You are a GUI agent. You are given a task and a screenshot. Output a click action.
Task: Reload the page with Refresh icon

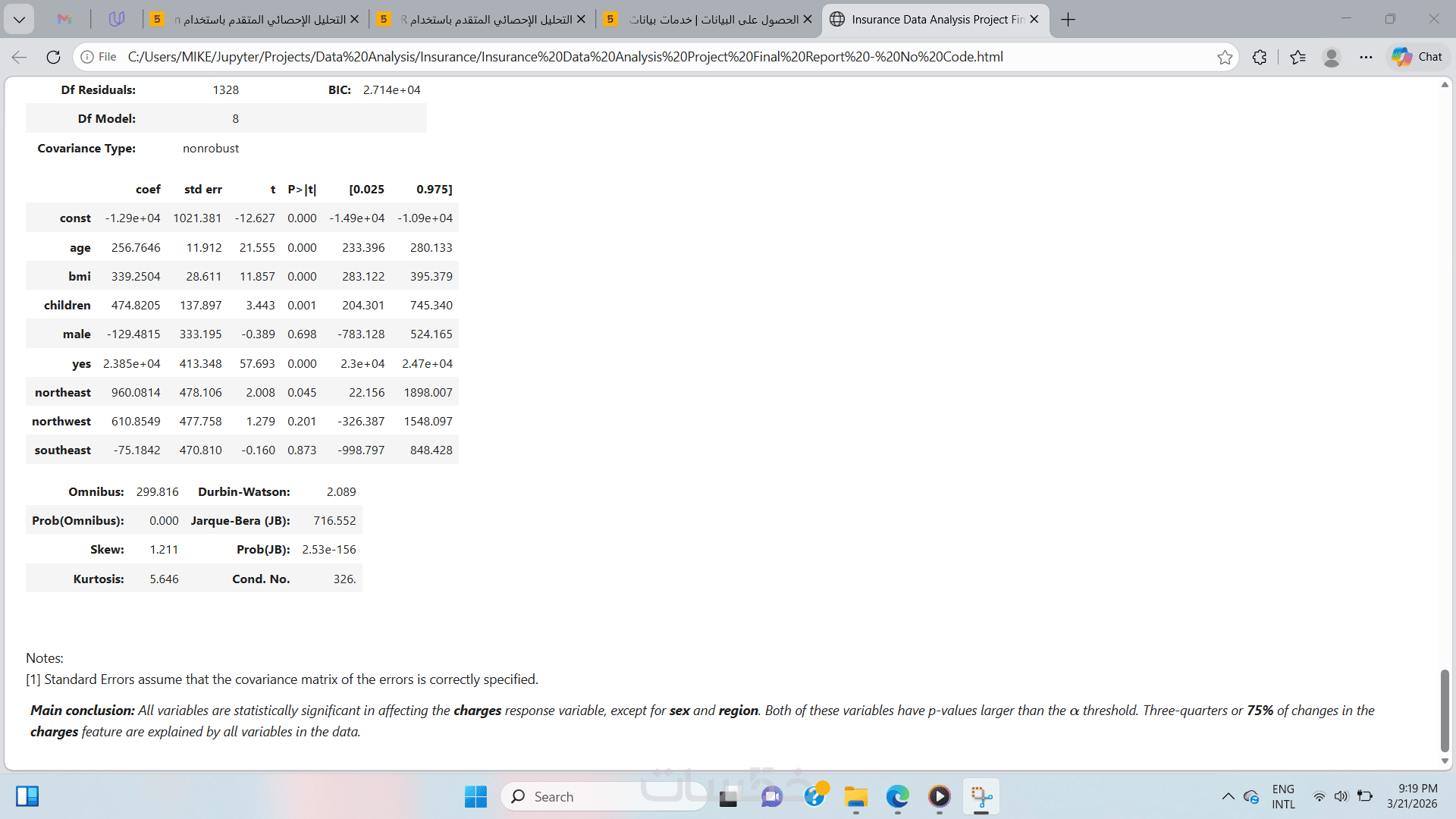point(53,57)
